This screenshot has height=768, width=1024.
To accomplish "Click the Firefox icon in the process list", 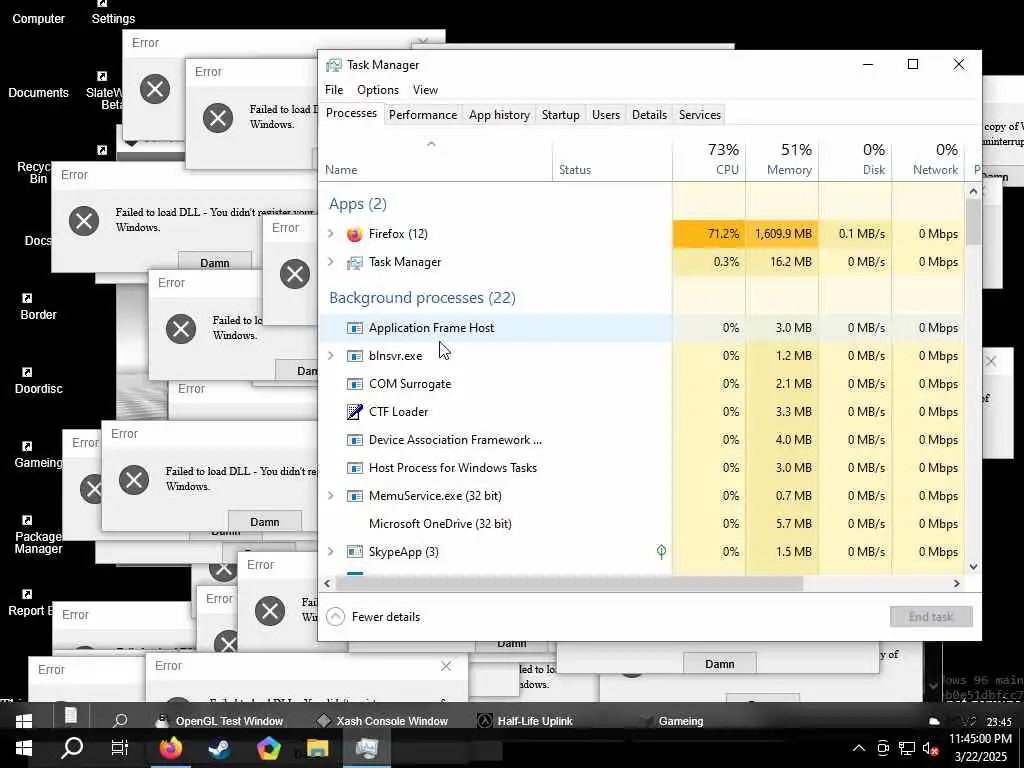I will [355, 234].
